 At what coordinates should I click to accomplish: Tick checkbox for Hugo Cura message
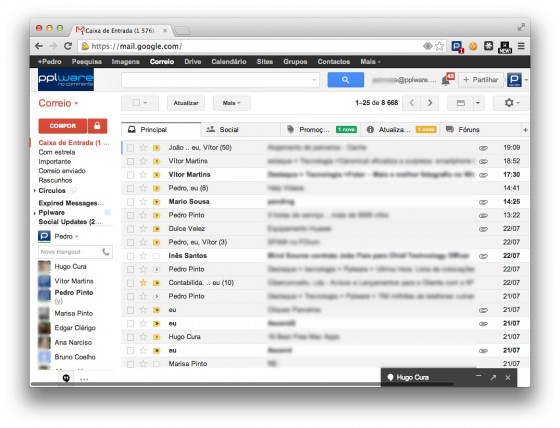point(131,337)
